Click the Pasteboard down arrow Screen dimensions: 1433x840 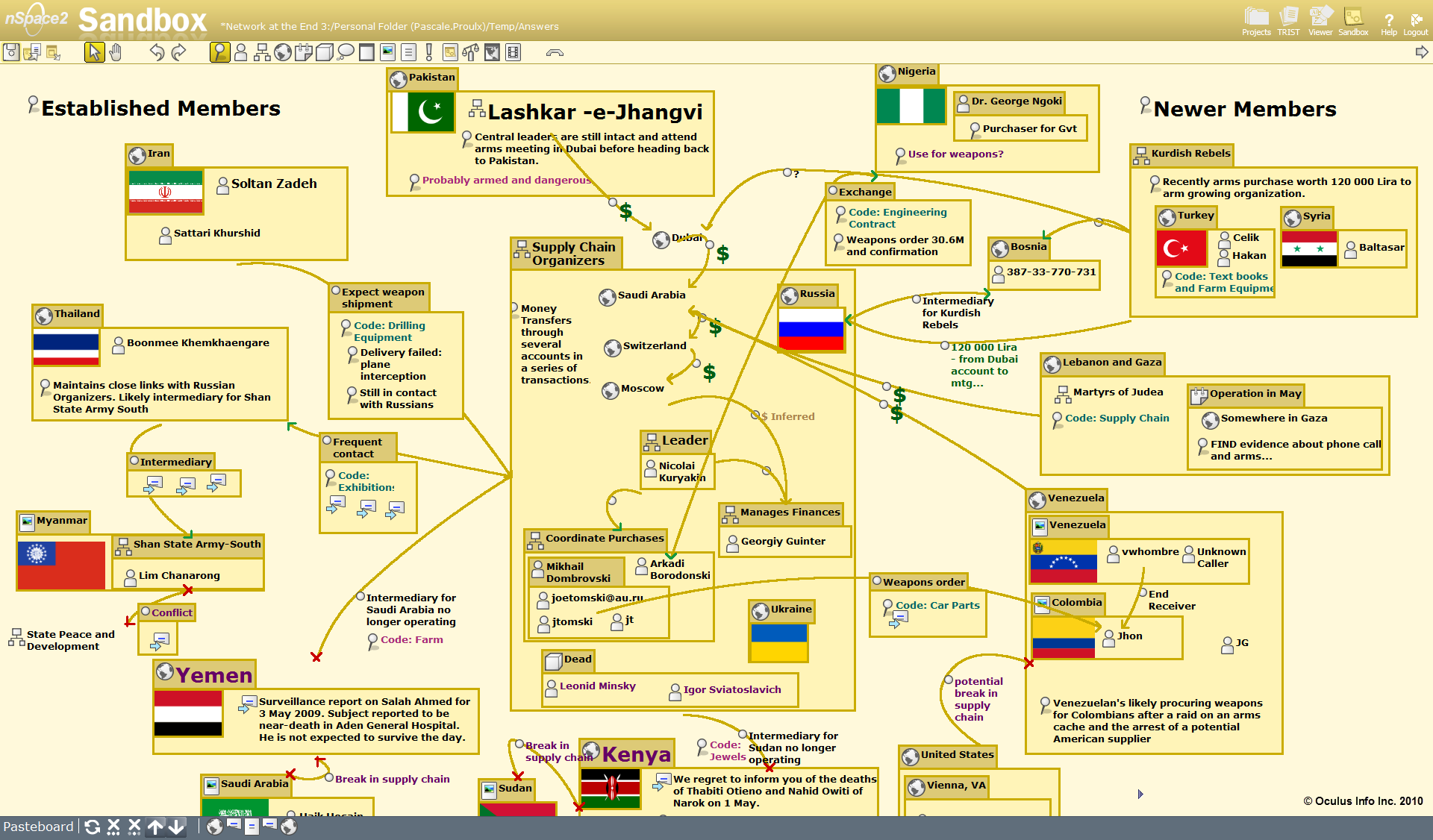click(x=176, y=827)
